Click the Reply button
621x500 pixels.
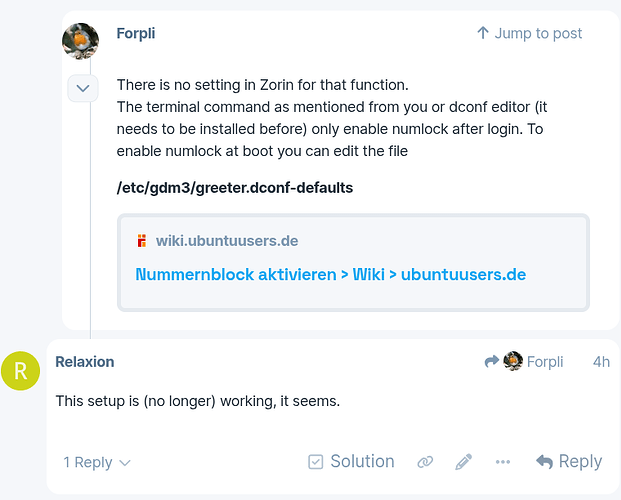click(569, 462)
